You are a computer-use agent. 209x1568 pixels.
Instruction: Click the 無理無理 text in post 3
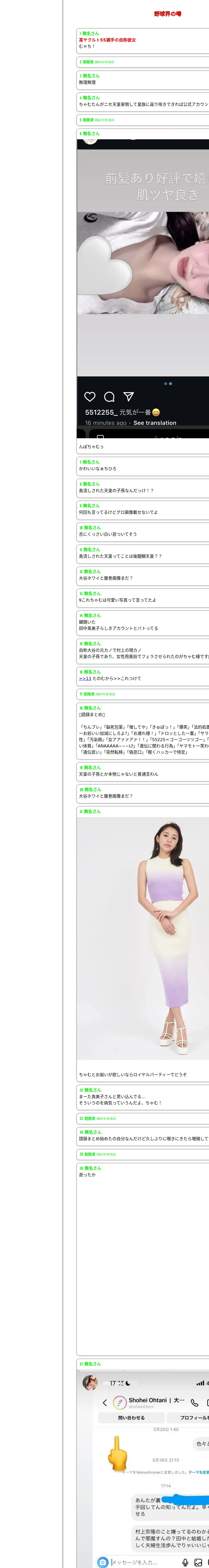point(87,82)
